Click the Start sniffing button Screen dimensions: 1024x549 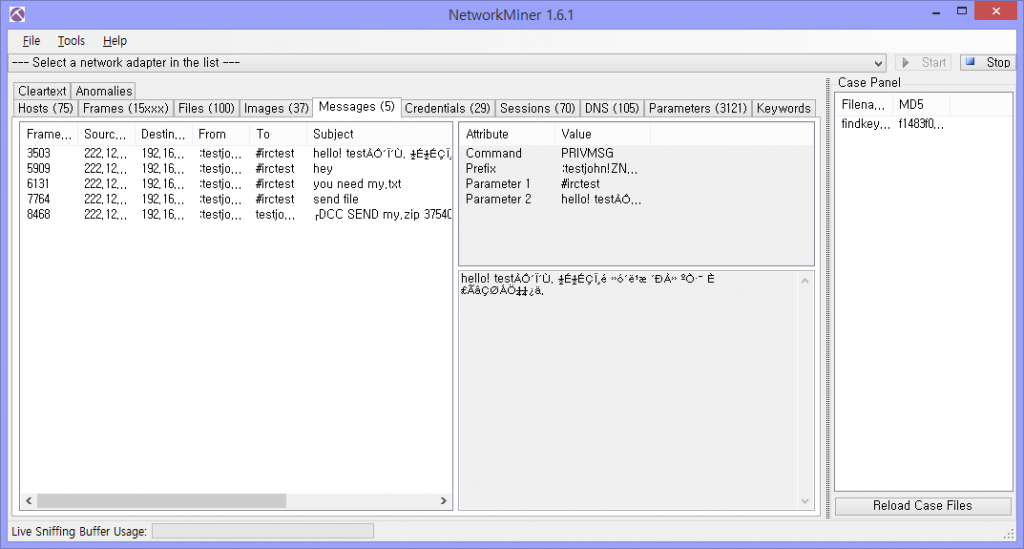click(x=923, y=63)
